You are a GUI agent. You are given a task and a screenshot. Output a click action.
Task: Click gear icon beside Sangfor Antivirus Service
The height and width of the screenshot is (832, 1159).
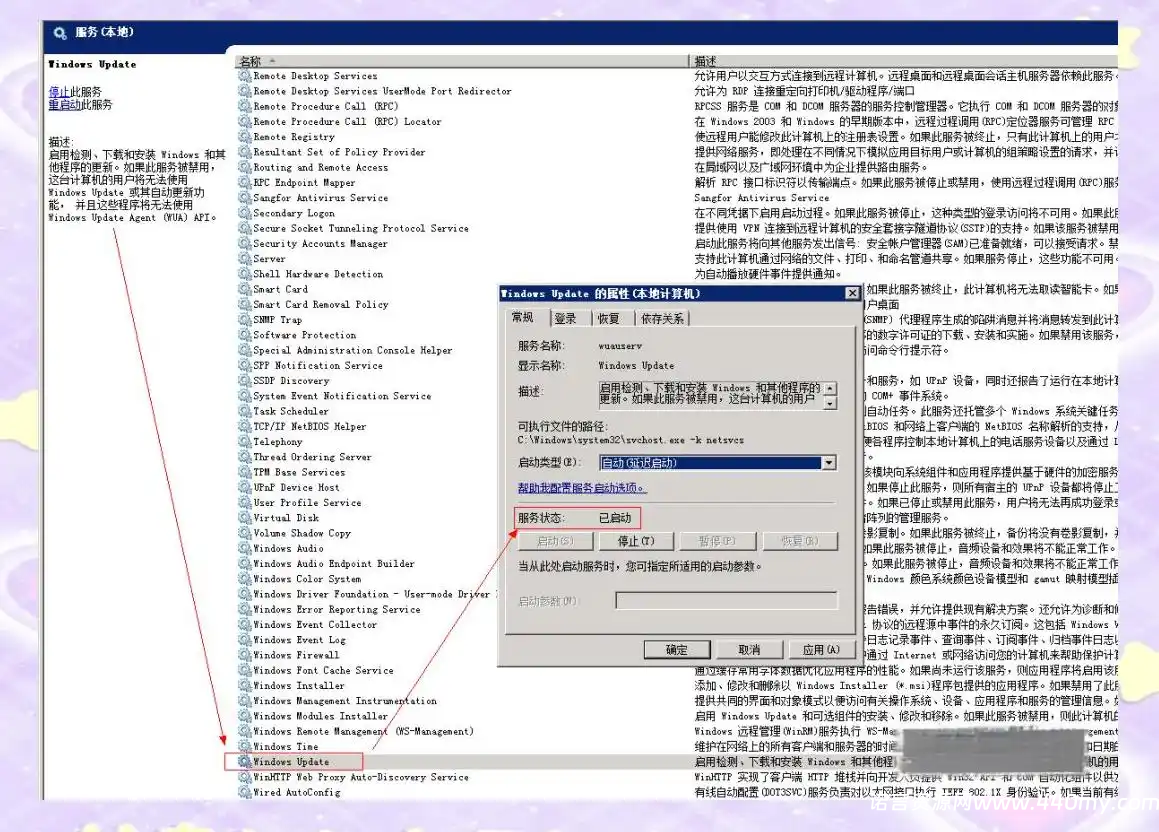(244, 197)
